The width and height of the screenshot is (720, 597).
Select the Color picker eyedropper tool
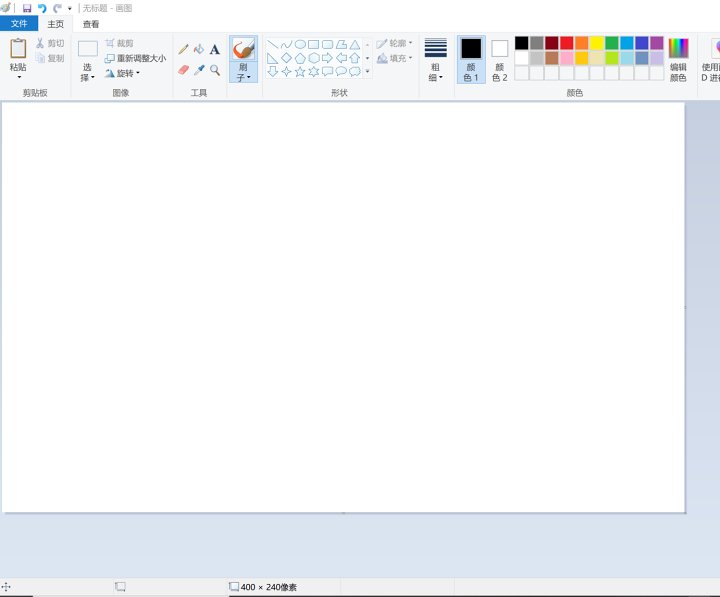(199, 70)
